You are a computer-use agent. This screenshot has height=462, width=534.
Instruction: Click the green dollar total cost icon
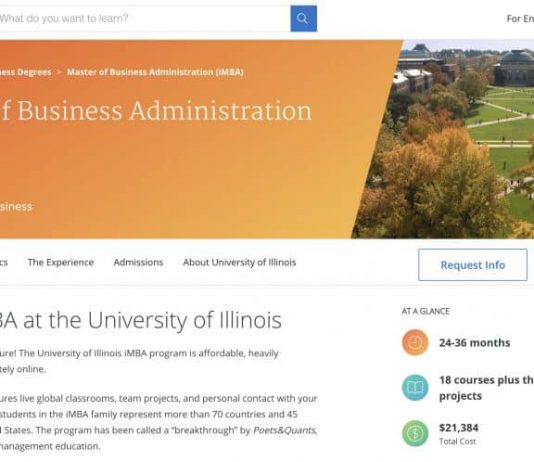coord(415,433)
